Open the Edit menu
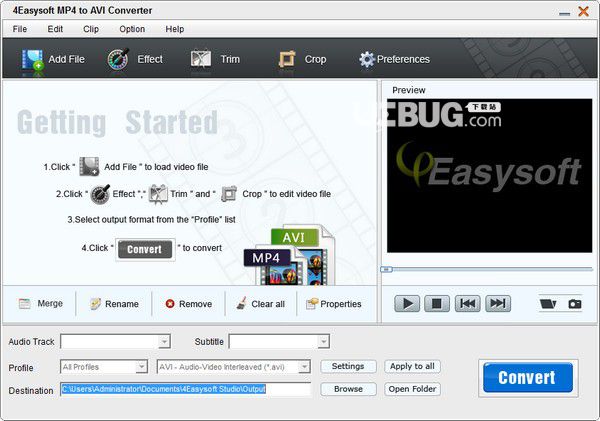The width and height of the screenshot is (600, 421). 55,29
